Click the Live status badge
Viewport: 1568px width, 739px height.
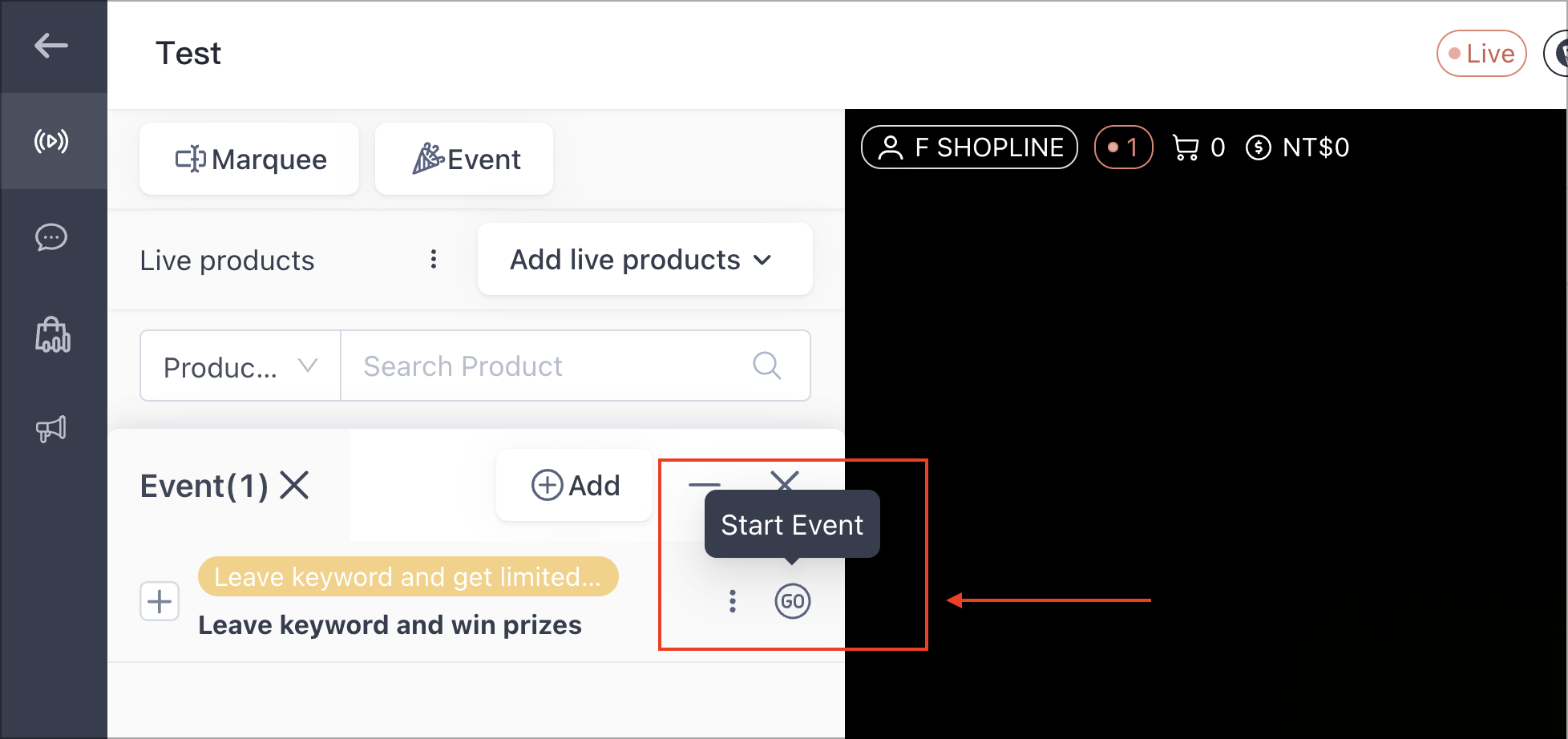(x=1481, y=54)
